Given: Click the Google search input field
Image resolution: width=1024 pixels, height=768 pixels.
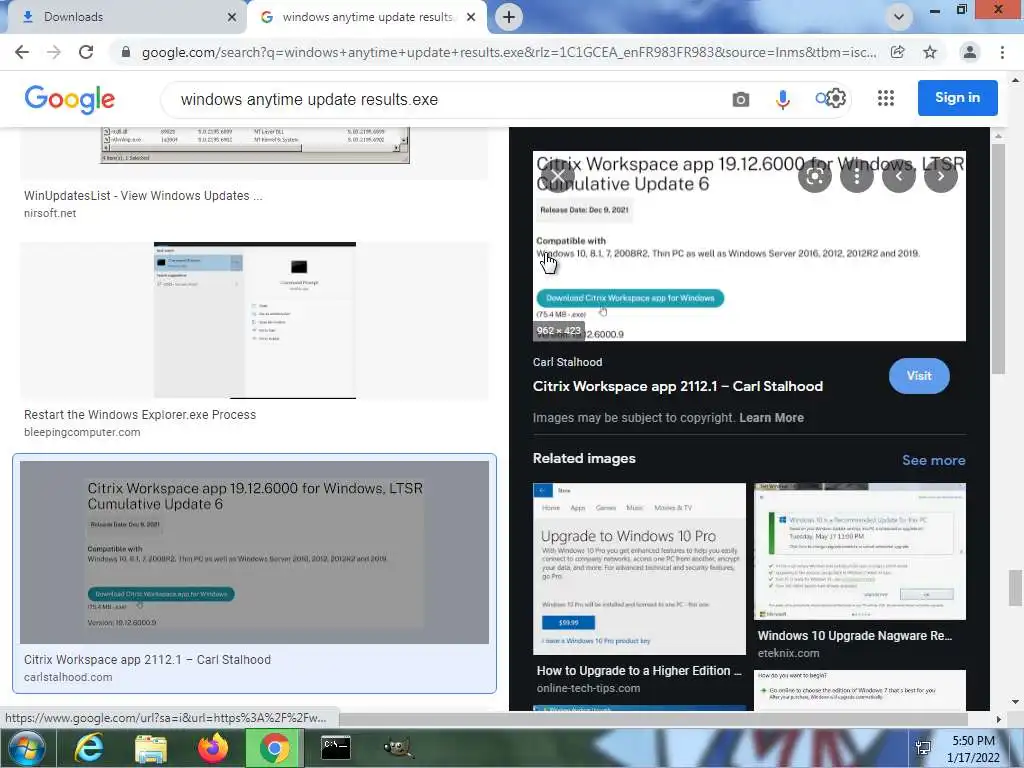Looking at the screenshot, I should pos(451,99).
